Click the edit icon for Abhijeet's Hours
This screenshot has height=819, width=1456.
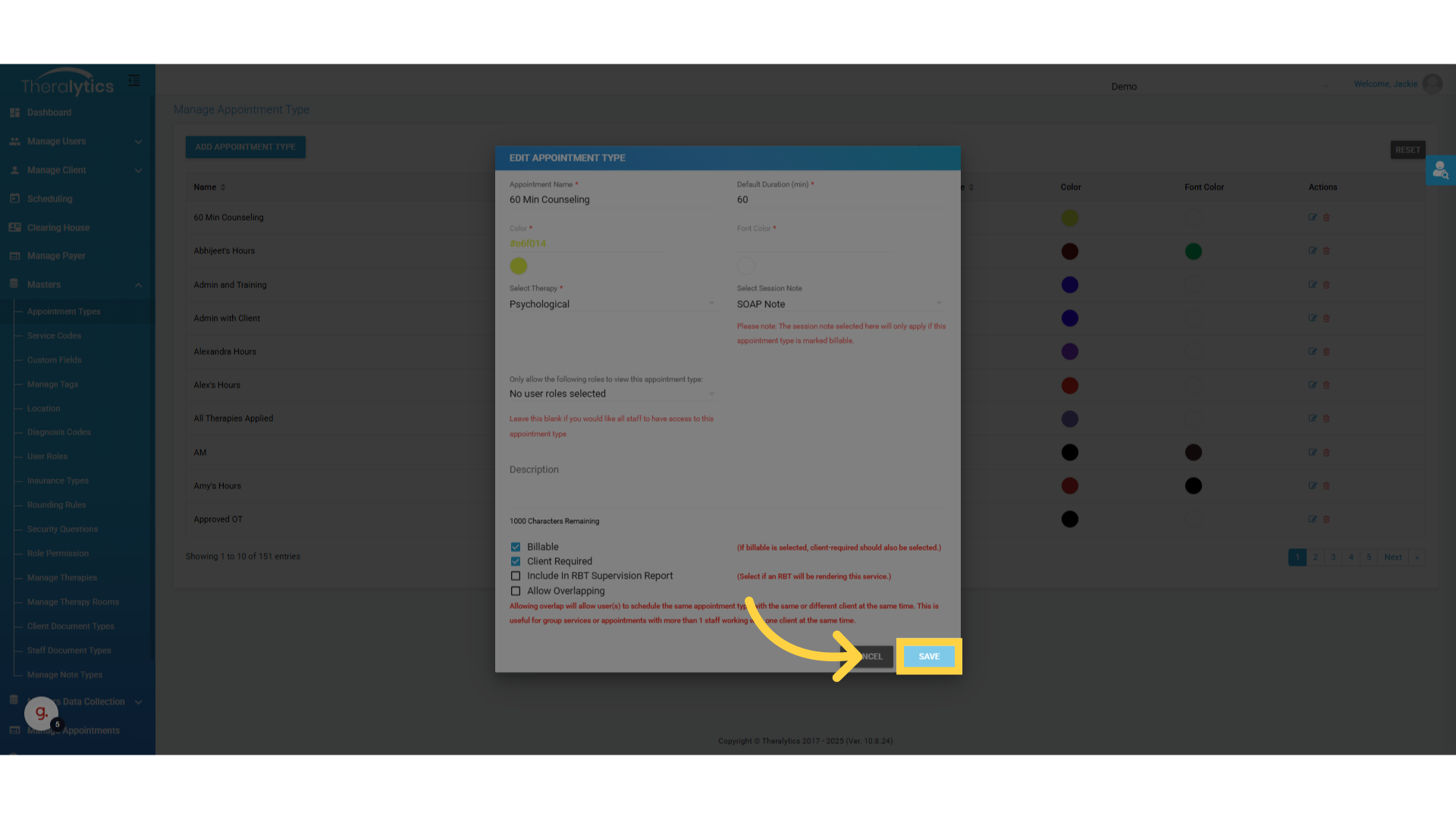pyautogui.click(x=1312, y=251)
